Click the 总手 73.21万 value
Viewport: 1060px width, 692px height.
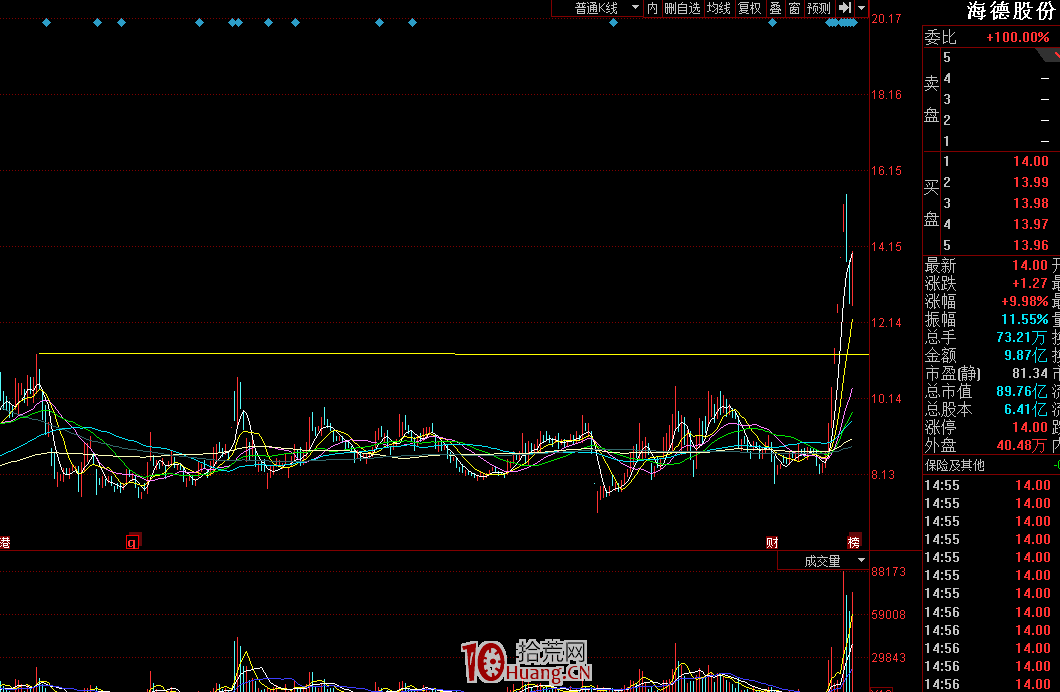tap(1021, 337)
